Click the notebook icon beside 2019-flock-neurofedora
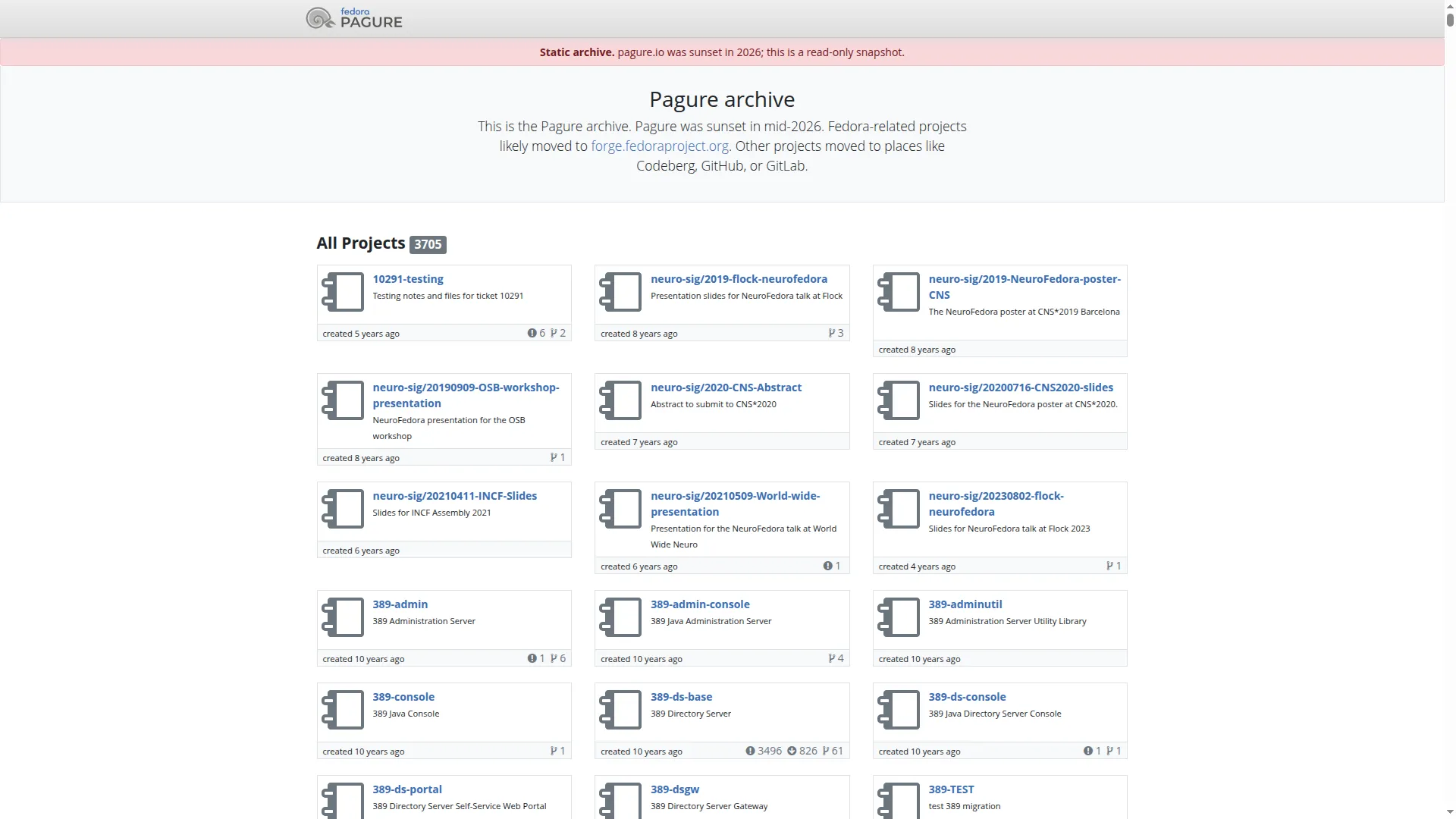 pos(620,292)
